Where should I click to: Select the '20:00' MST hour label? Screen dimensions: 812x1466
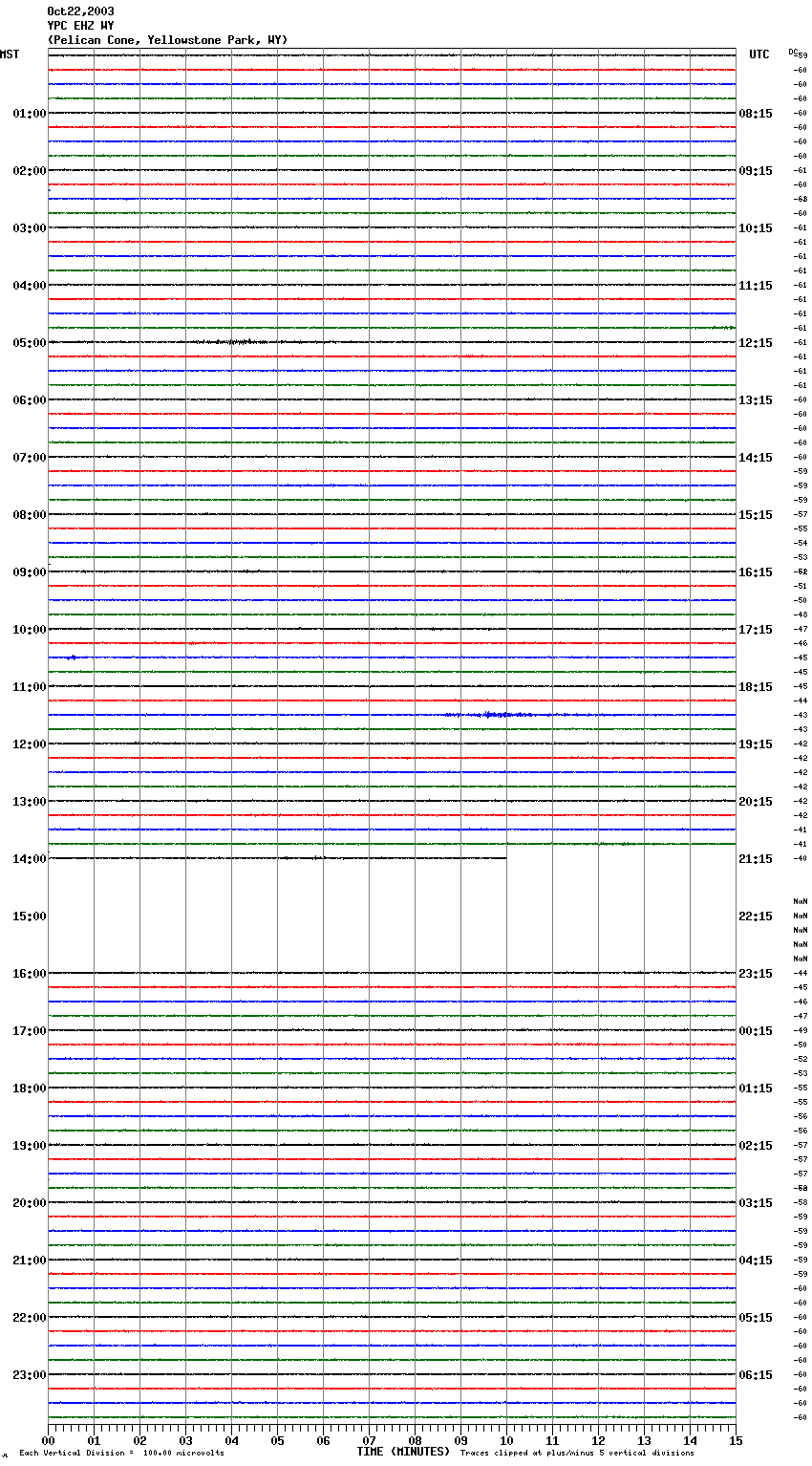point(30,1203)
